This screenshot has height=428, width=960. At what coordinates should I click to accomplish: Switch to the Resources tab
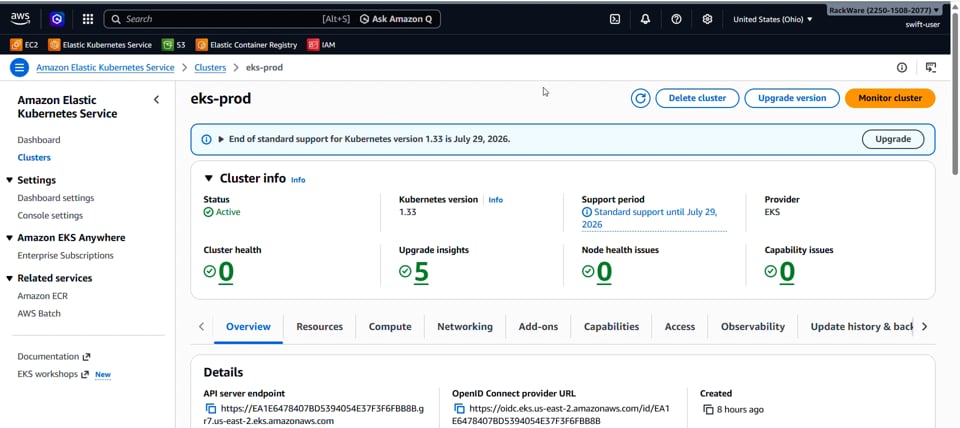320,326
